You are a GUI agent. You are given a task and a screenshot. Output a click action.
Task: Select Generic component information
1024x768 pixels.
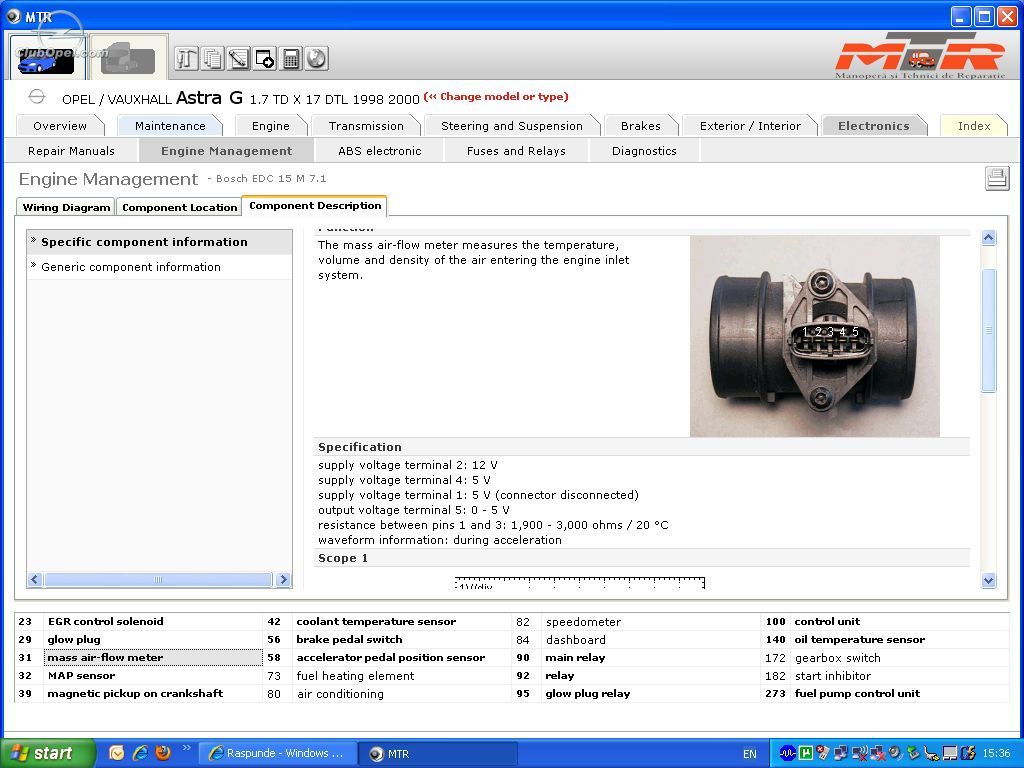coord(159,267)
